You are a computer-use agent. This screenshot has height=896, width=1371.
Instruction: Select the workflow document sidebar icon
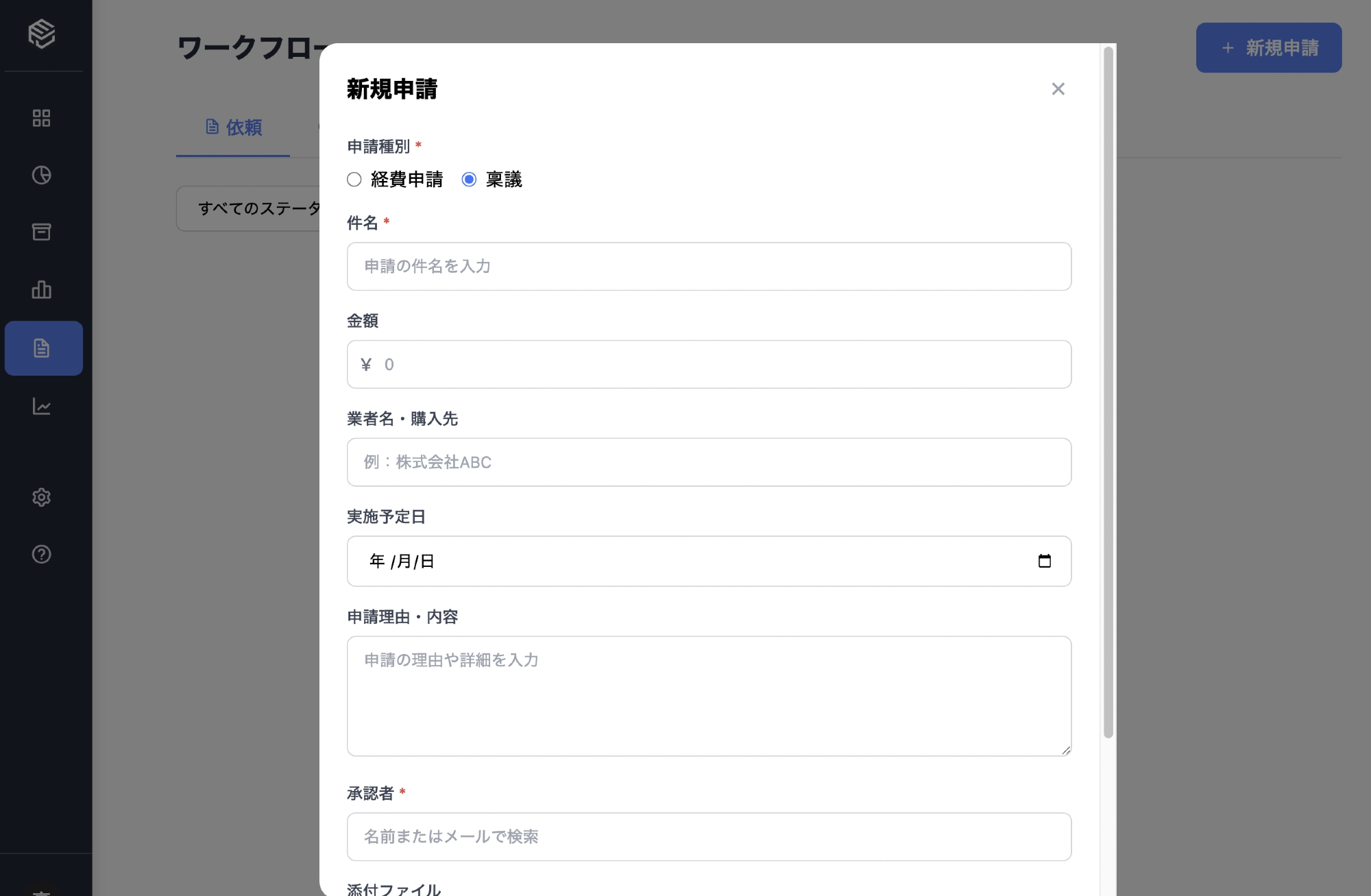point(43,348)
